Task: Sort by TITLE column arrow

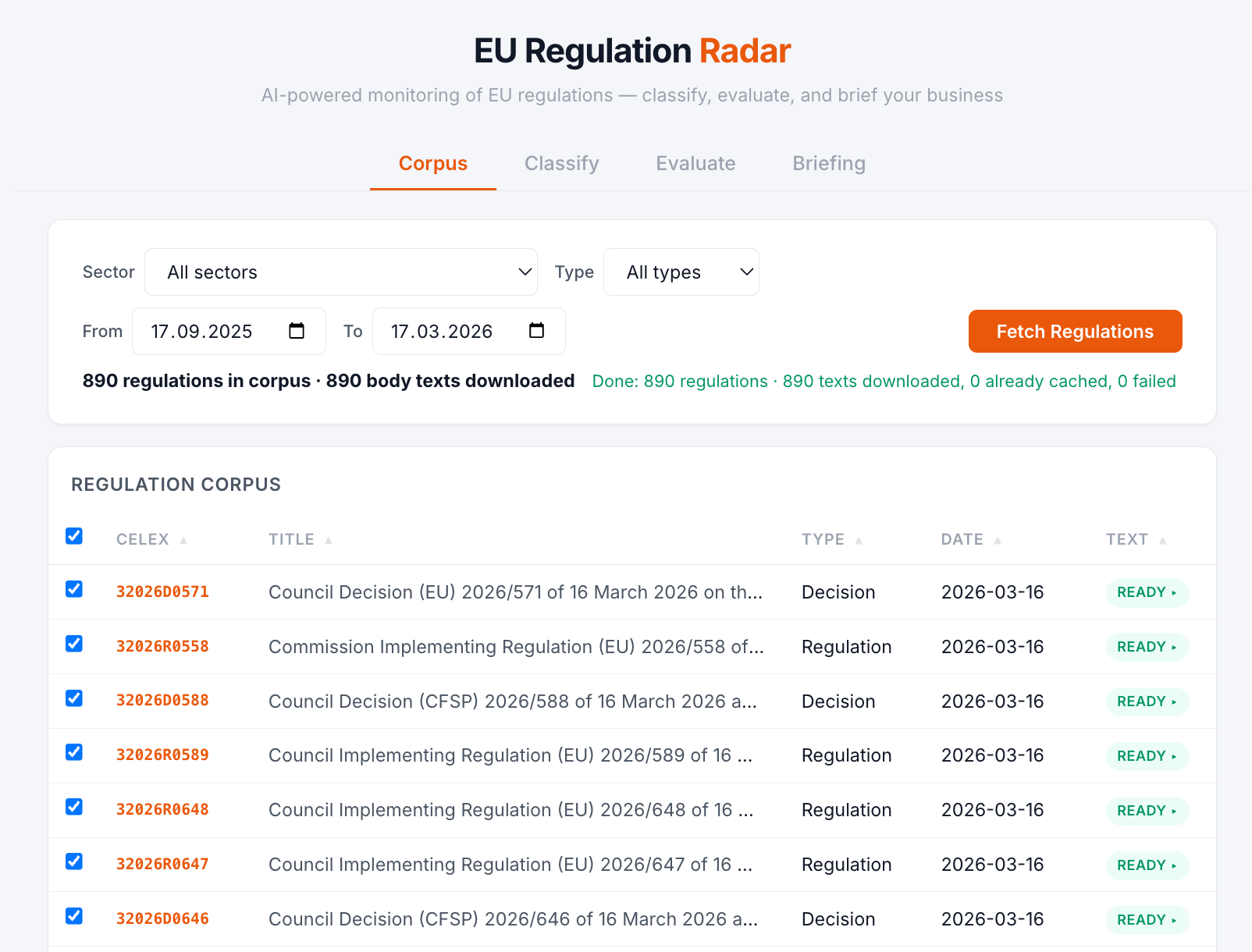Action: click(x=329, y=540)
